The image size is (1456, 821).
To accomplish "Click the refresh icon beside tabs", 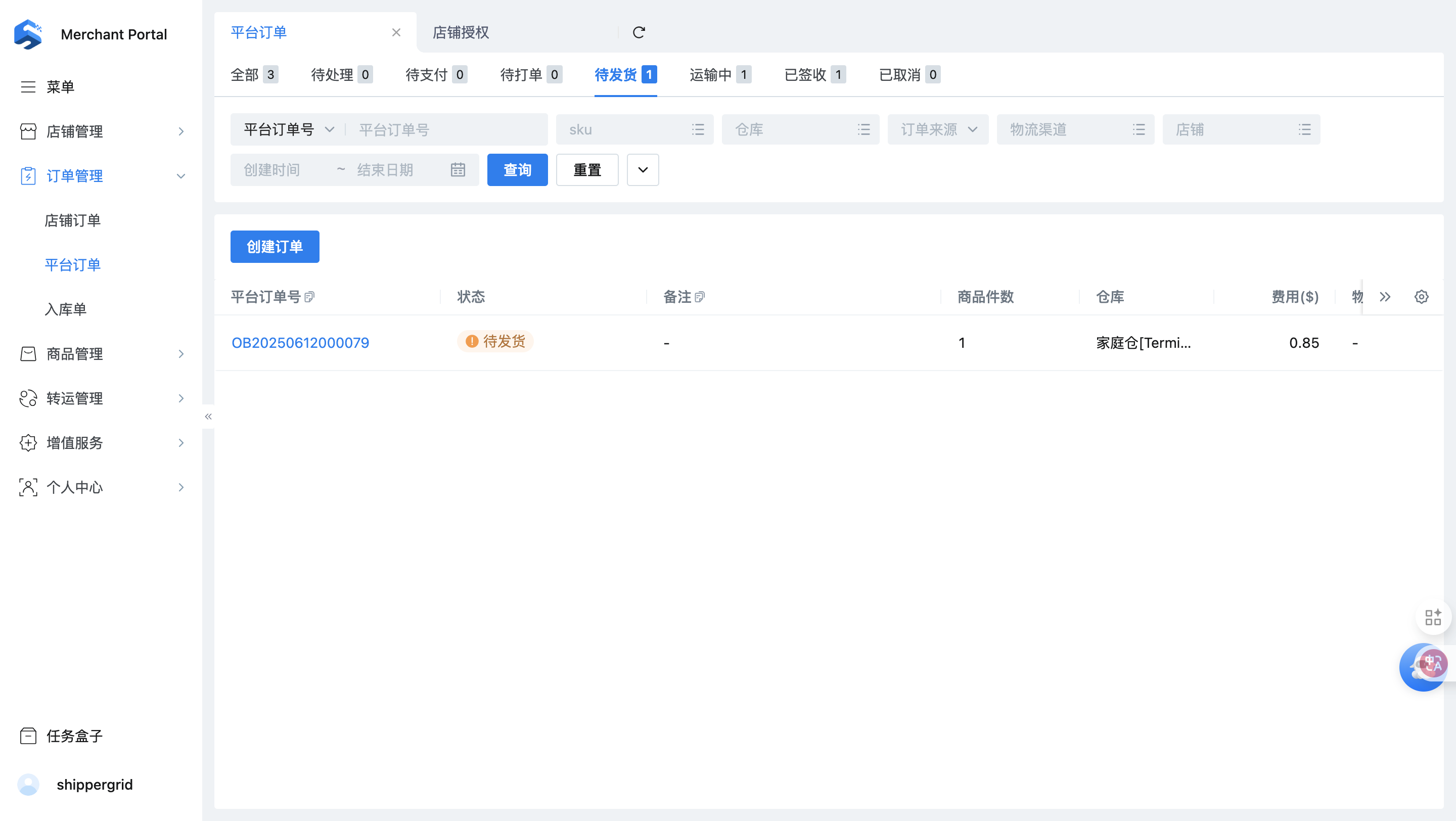I will 639,32.
